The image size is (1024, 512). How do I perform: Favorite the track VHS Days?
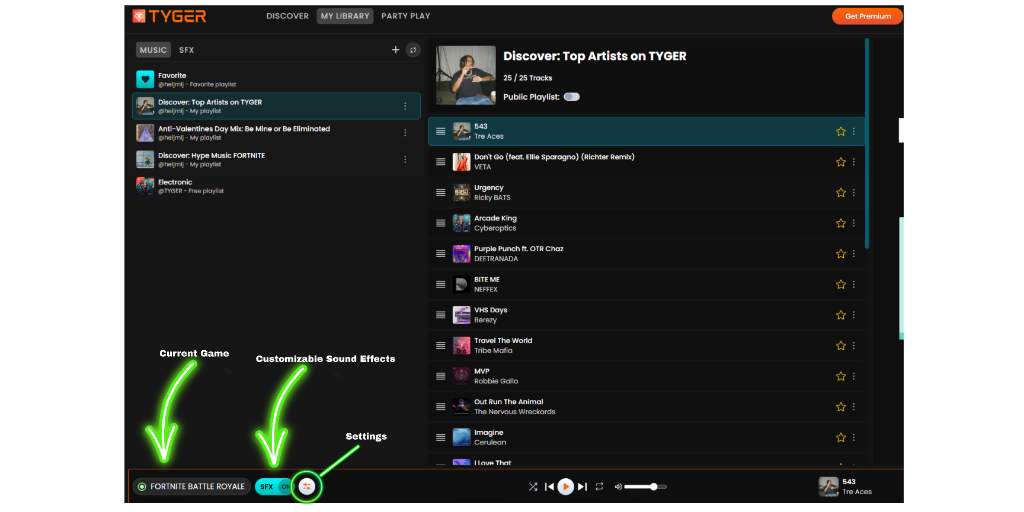pyautogui.click(x=840, y=315)
